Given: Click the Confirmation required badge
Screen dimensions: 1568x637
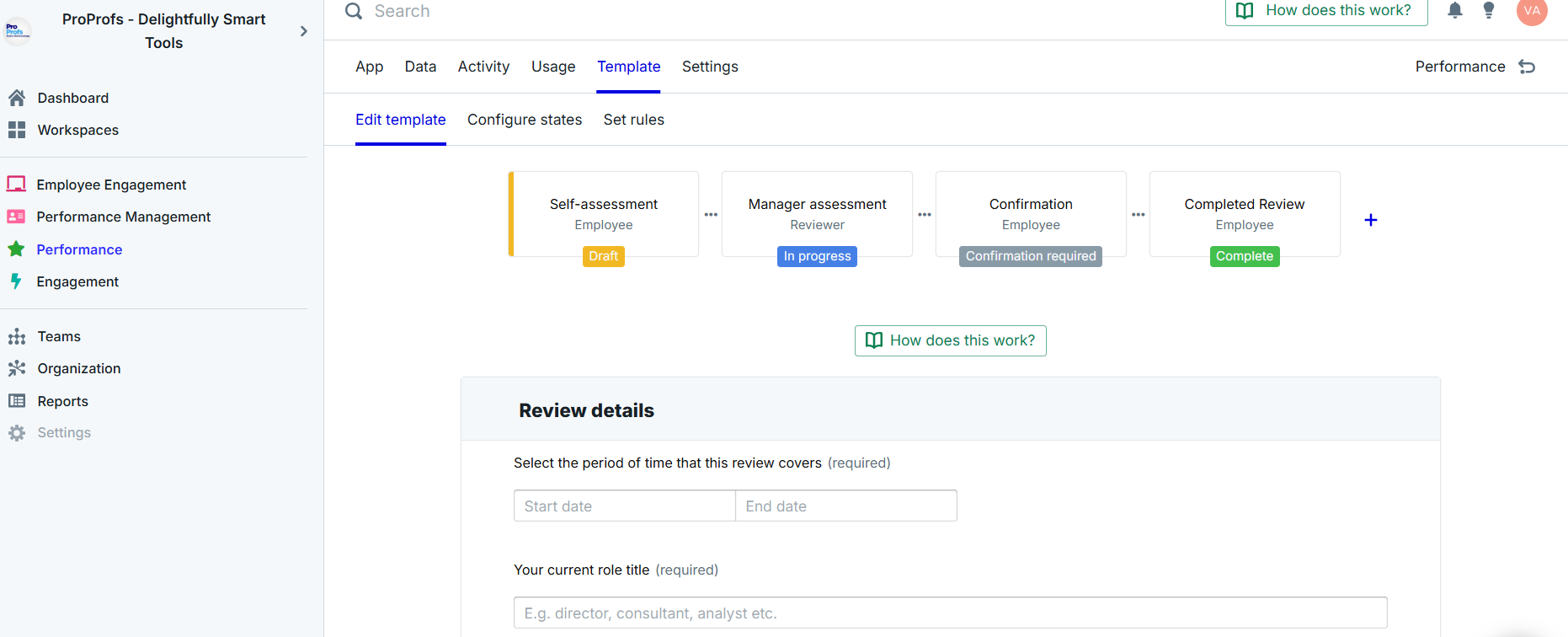Looking at the screenshot, I should (x=1031, y=256).
